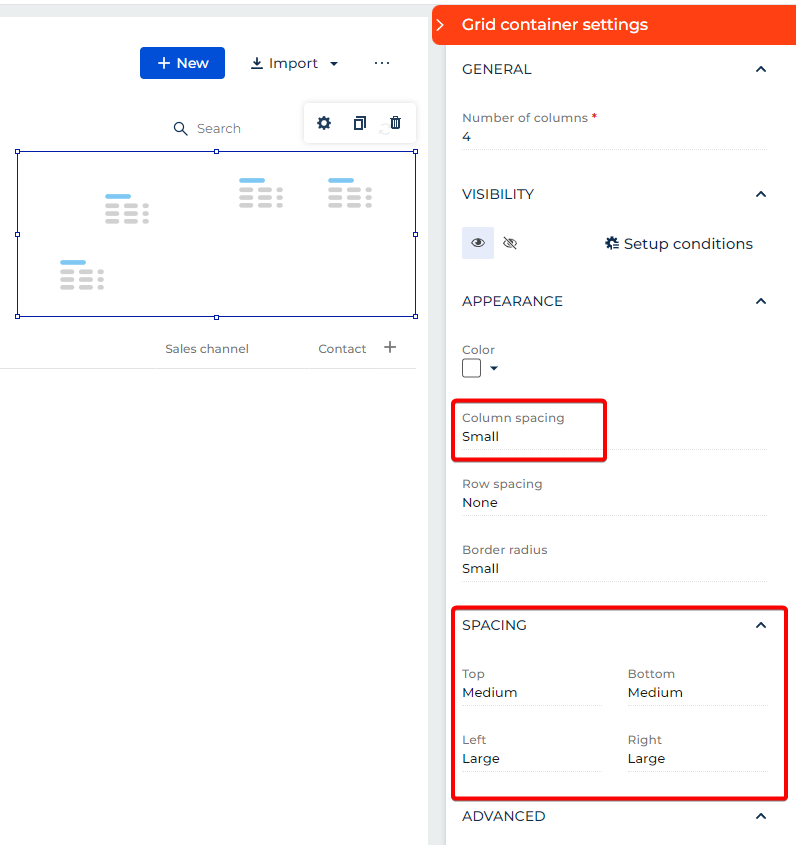Open Left spacing dropdown set to Large

click(532, 751)
